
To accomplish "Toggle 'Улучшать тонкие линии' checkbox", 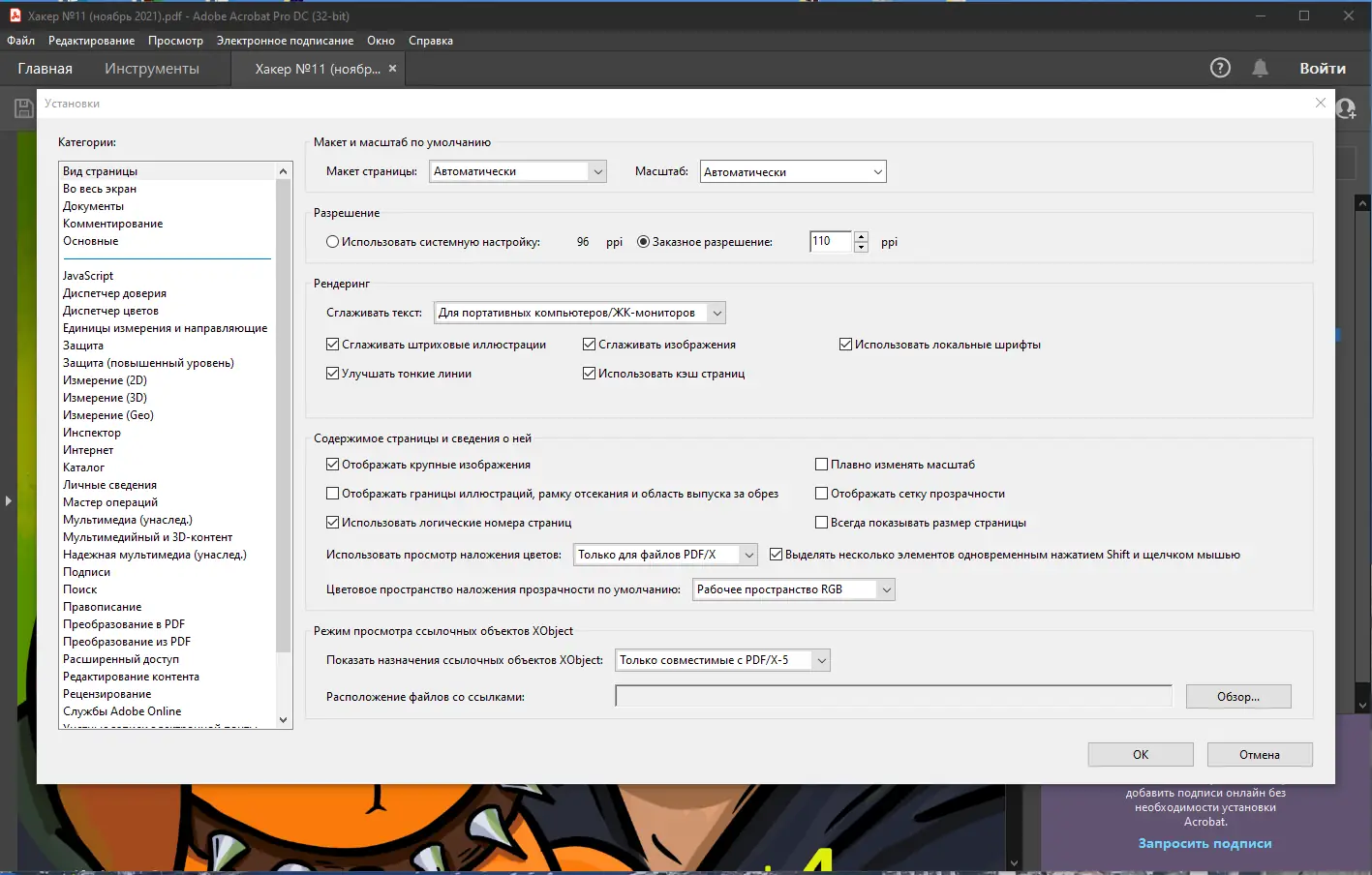I will [332, 374].
